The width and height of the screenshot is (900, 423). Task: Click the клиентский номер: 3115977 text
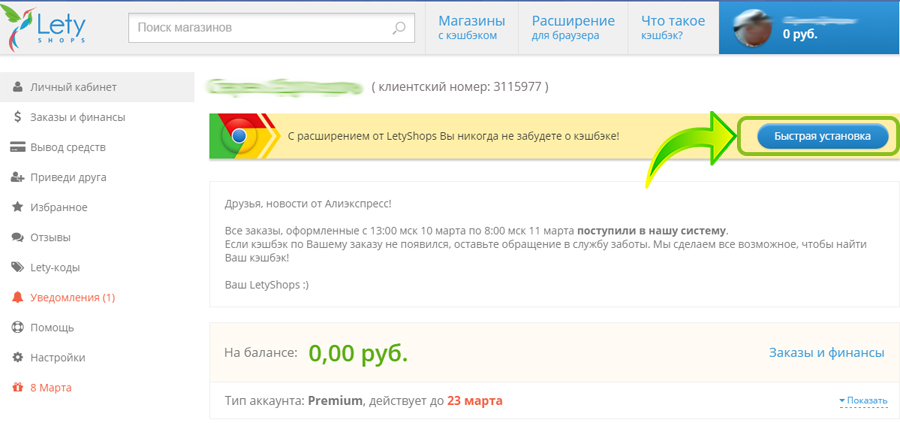pos(460,88)
